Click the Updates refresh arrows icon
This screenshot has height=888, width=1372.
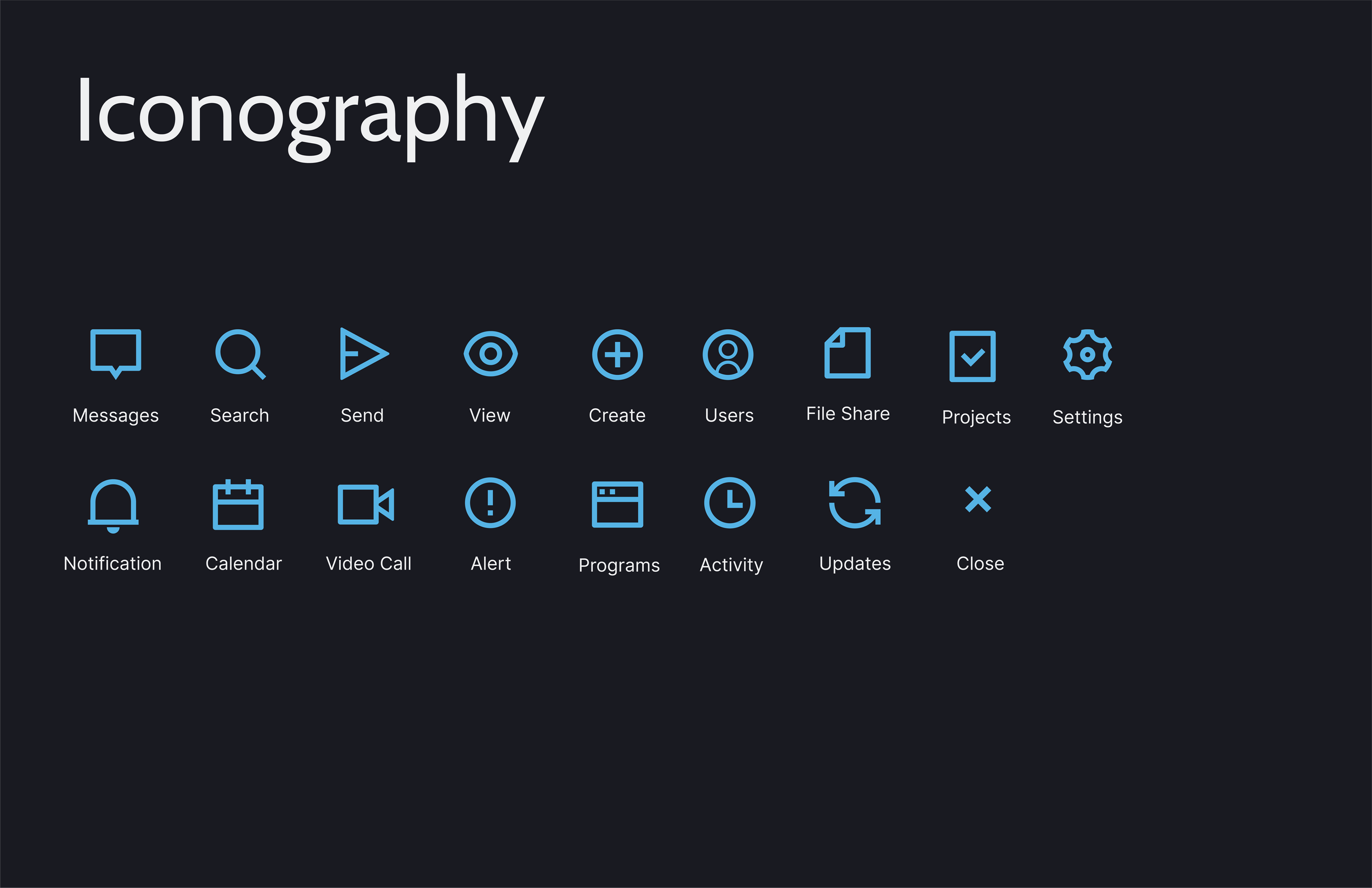pos(855,503)
